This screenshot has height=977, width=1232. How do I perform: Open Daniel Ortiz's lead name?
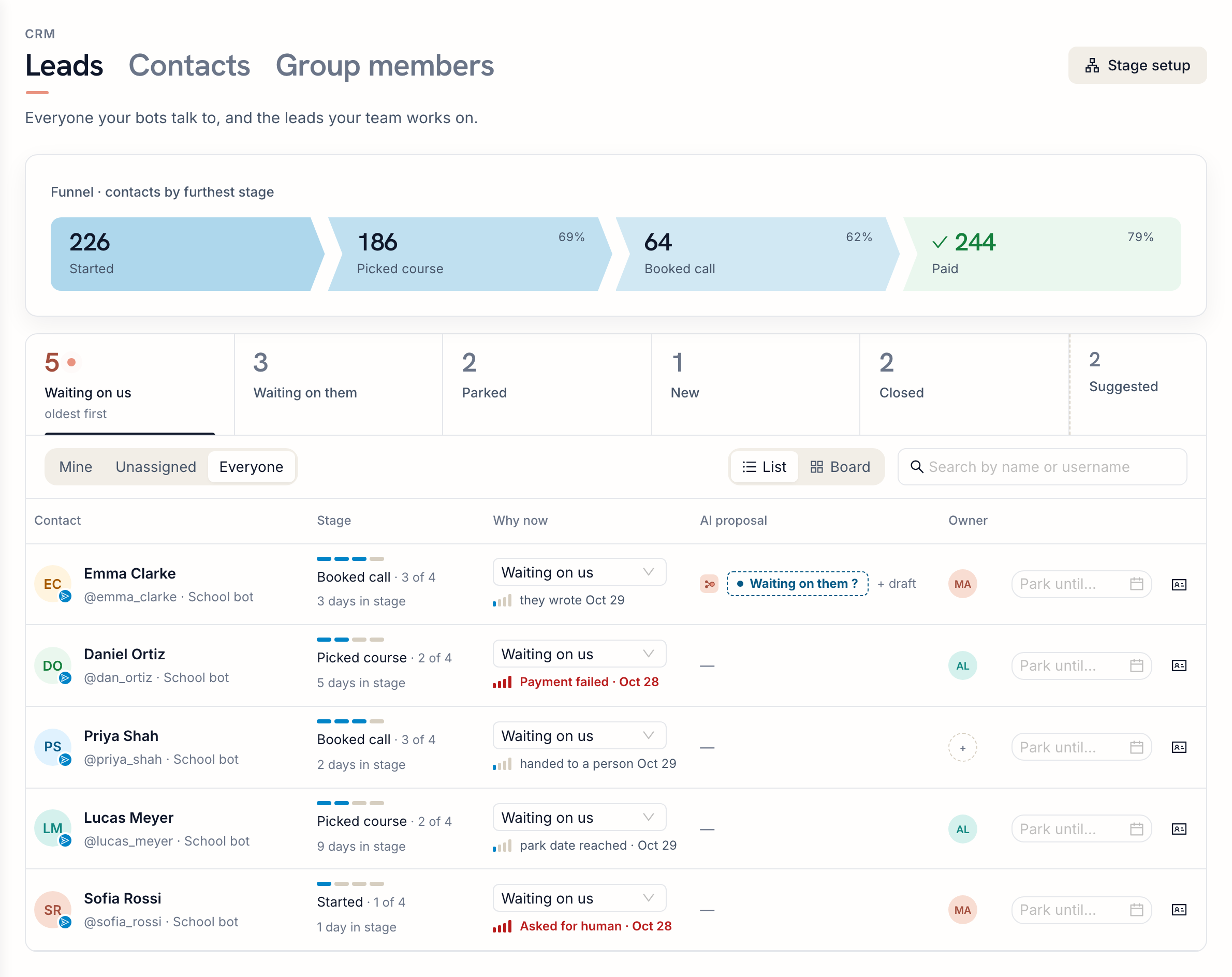(125, 654)
